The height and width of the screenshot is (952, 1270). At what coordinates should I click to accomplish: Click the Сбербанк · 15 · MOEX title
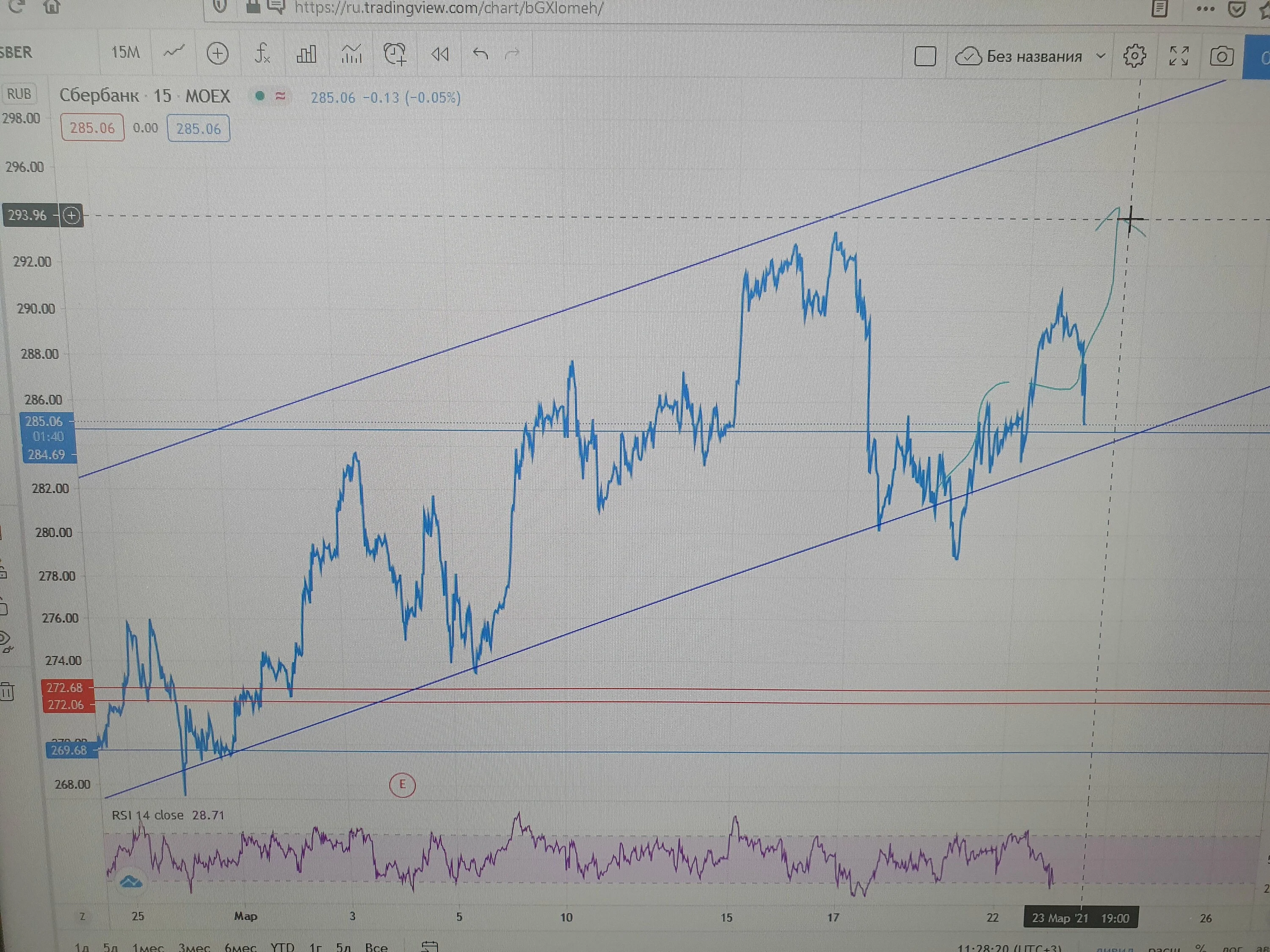tap(145, 95)
